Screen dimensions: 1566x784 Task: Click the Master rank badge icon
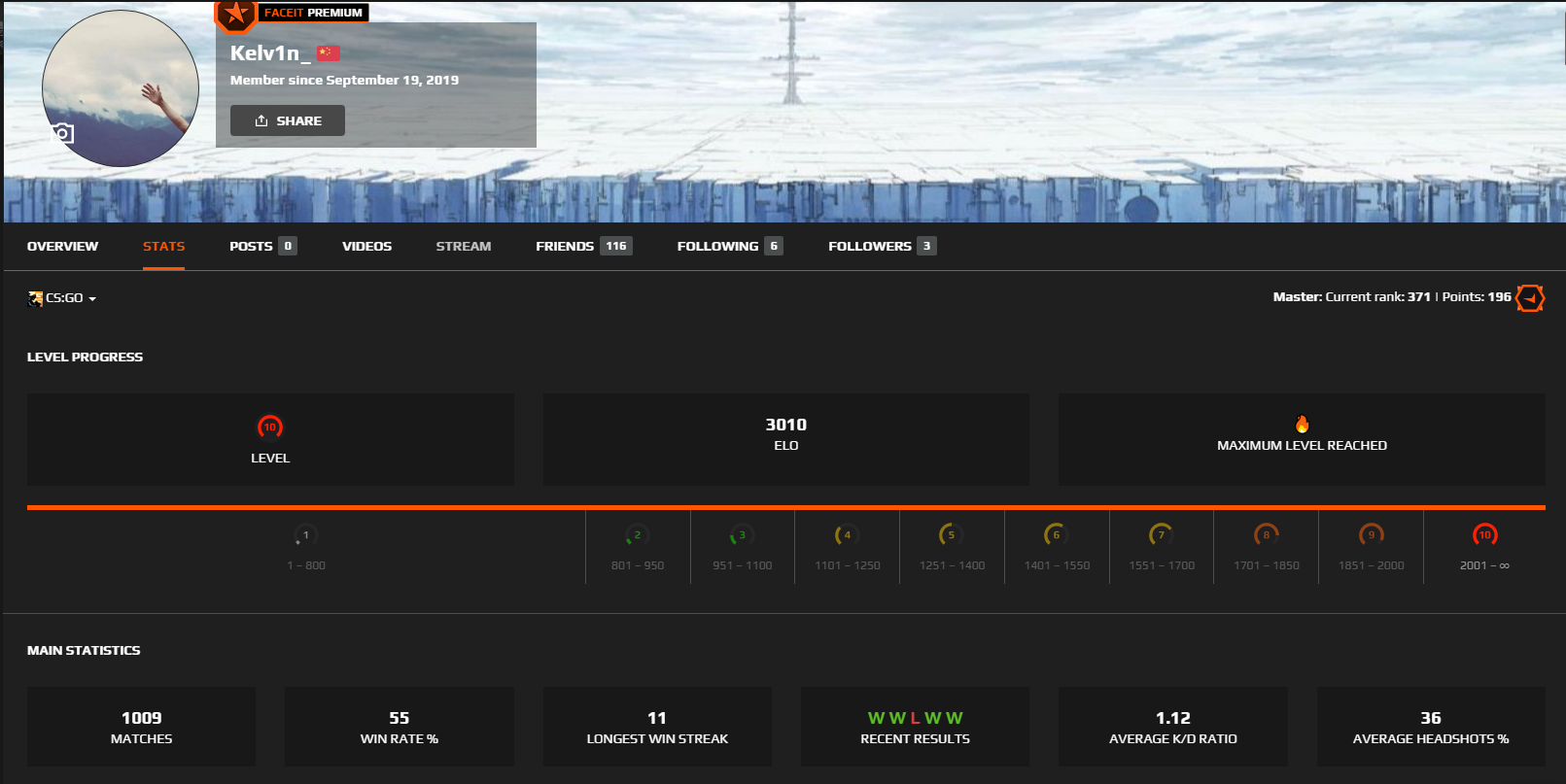click(1530, 298)
